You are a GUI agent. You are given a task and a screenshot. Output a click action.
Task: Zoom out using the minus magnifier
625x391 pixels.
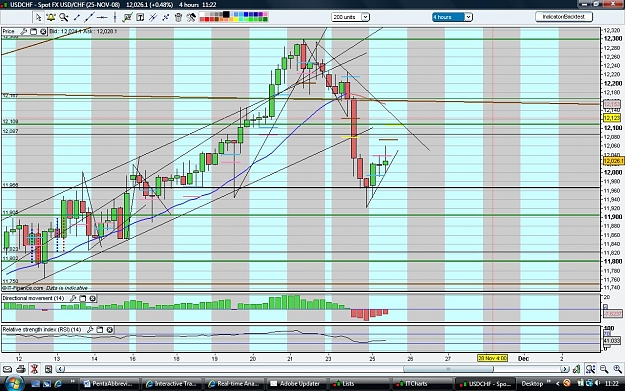click(604, 369)
